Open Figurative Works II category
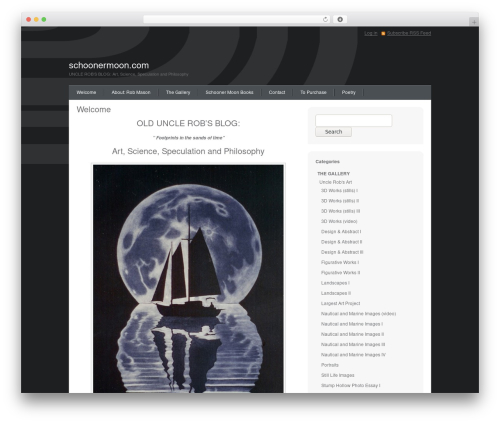 pyautogui.click(x=340, y=273)
